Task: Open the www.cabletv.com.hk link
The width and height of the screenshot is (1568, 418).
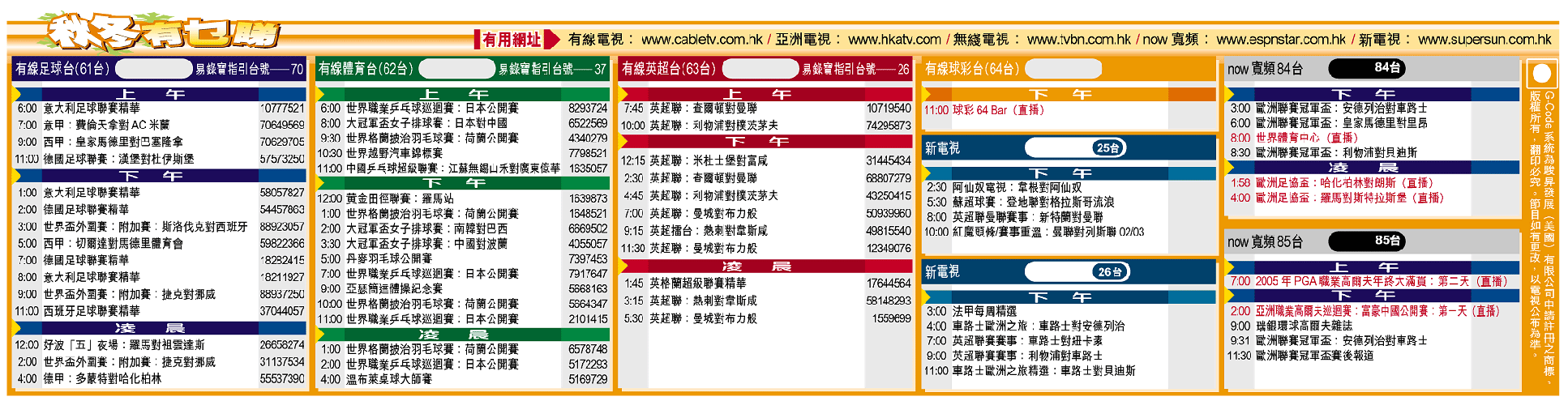Action: 702,40
